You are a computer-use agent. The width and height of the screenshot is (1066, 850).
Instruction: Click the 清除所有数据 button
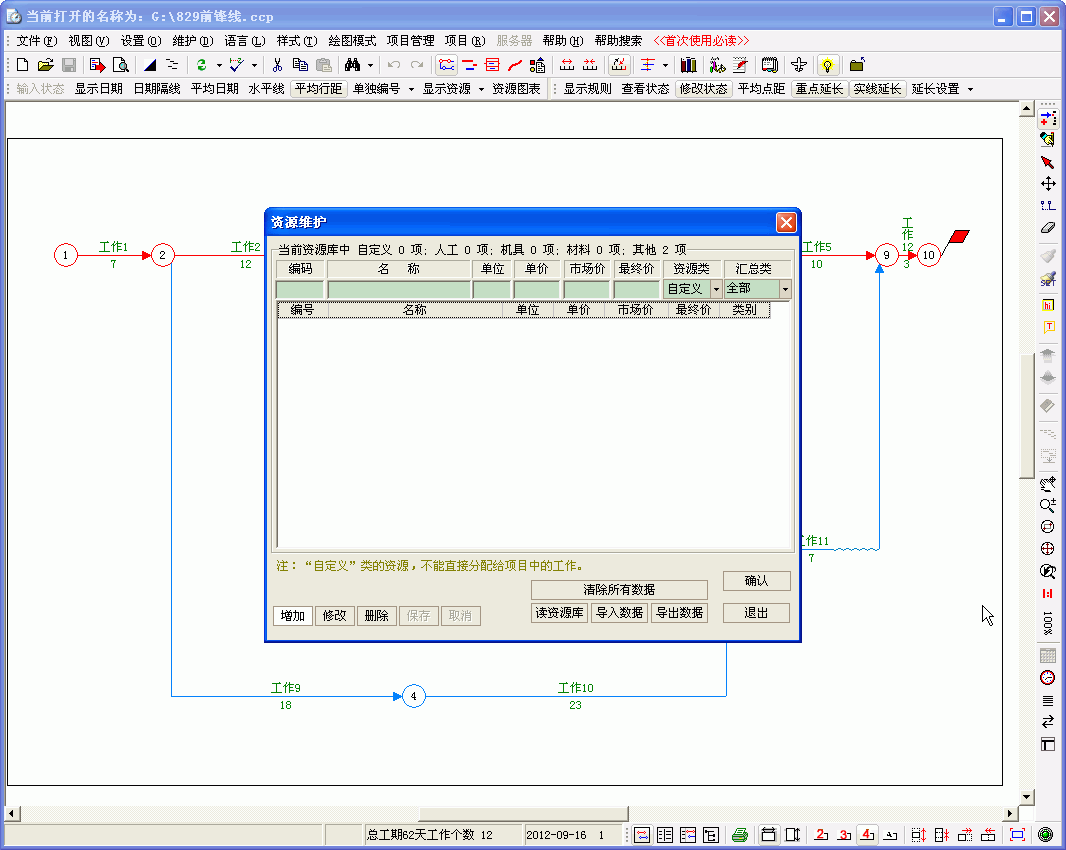tap(619, 590)
